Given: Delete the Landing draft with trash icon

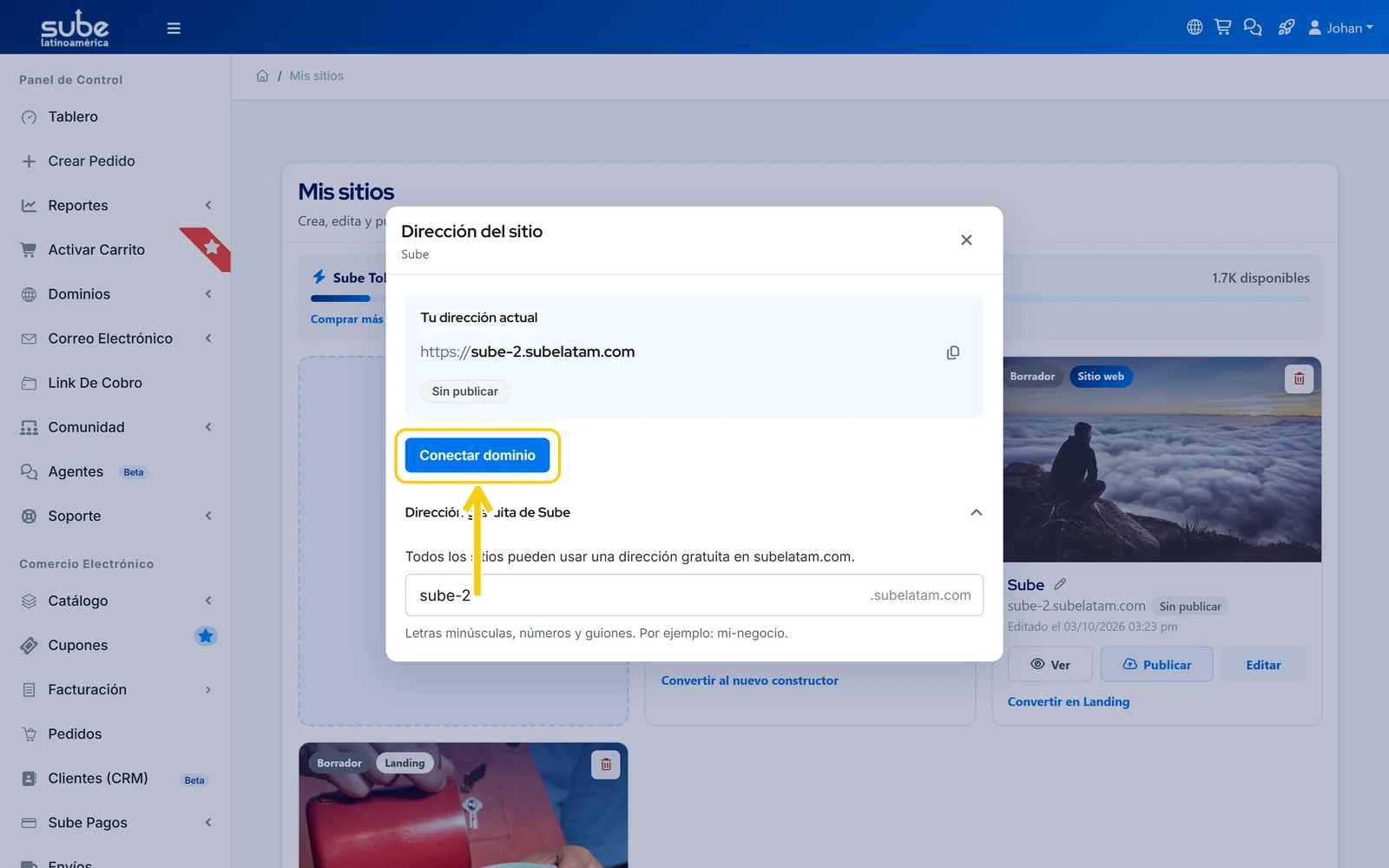Looking at the screenshot, I should (606, 765).
